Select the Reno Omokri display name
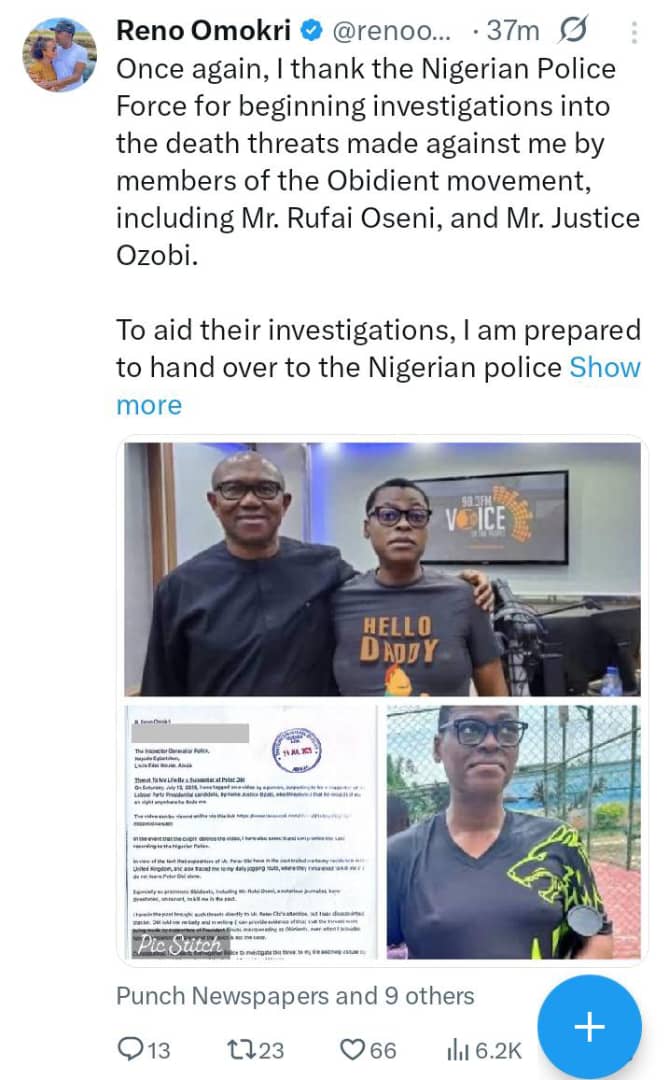Viewport: 669px width, 1080px height. [205, 31]
